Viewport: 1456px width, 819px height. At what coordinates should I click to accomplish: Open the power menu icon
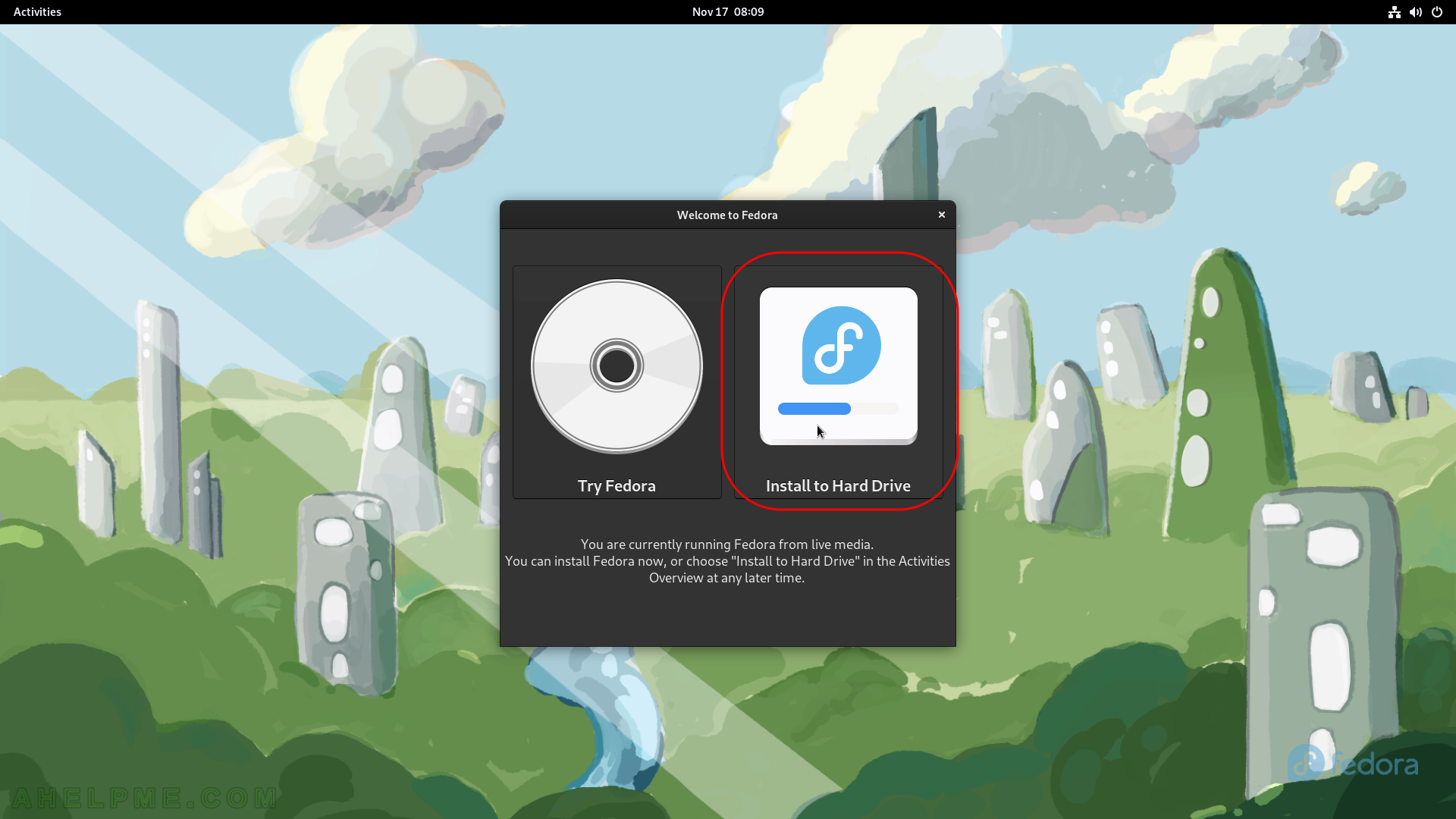coord(1436,12)
